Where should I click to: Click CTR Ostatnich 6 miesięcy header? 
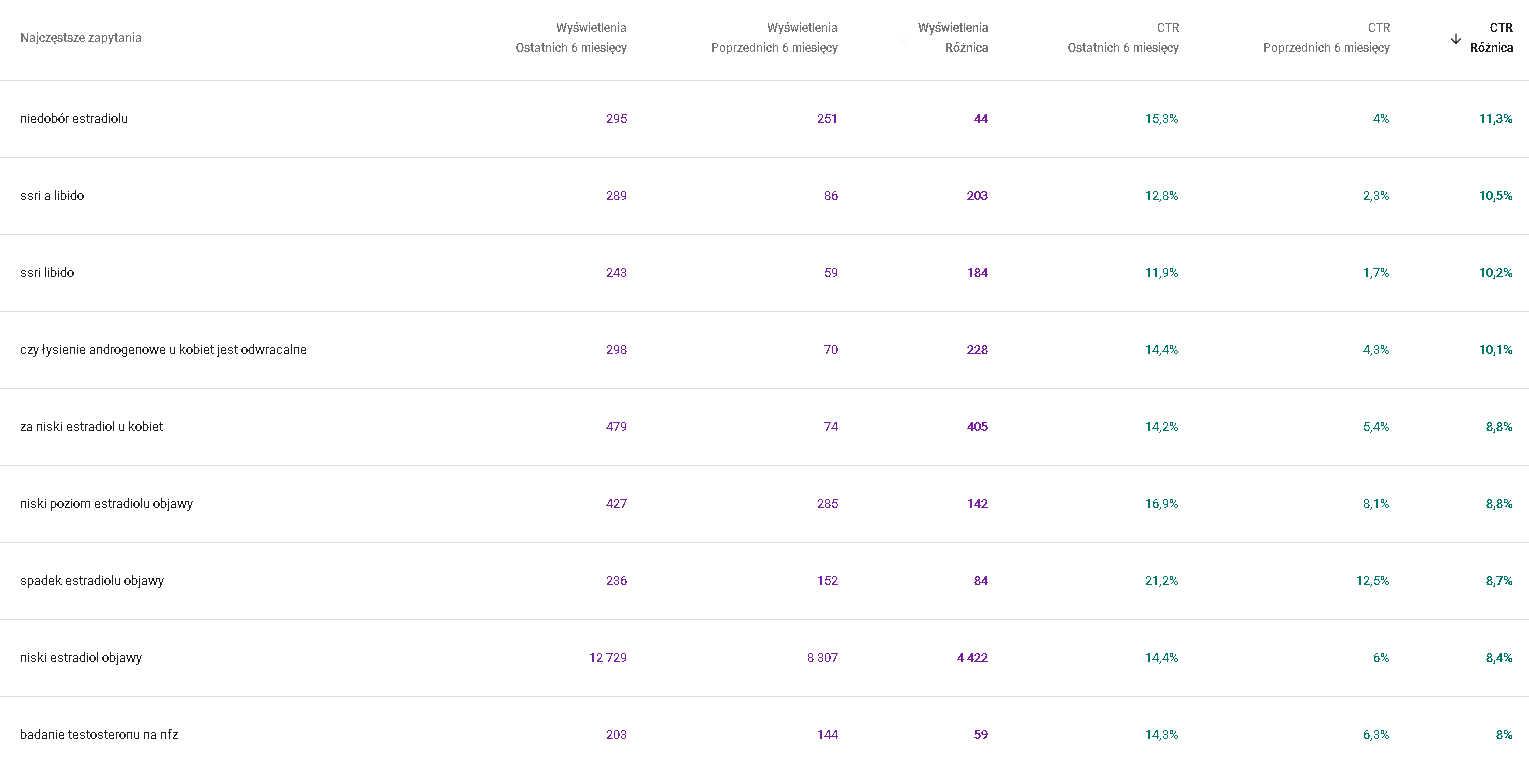1123,38
